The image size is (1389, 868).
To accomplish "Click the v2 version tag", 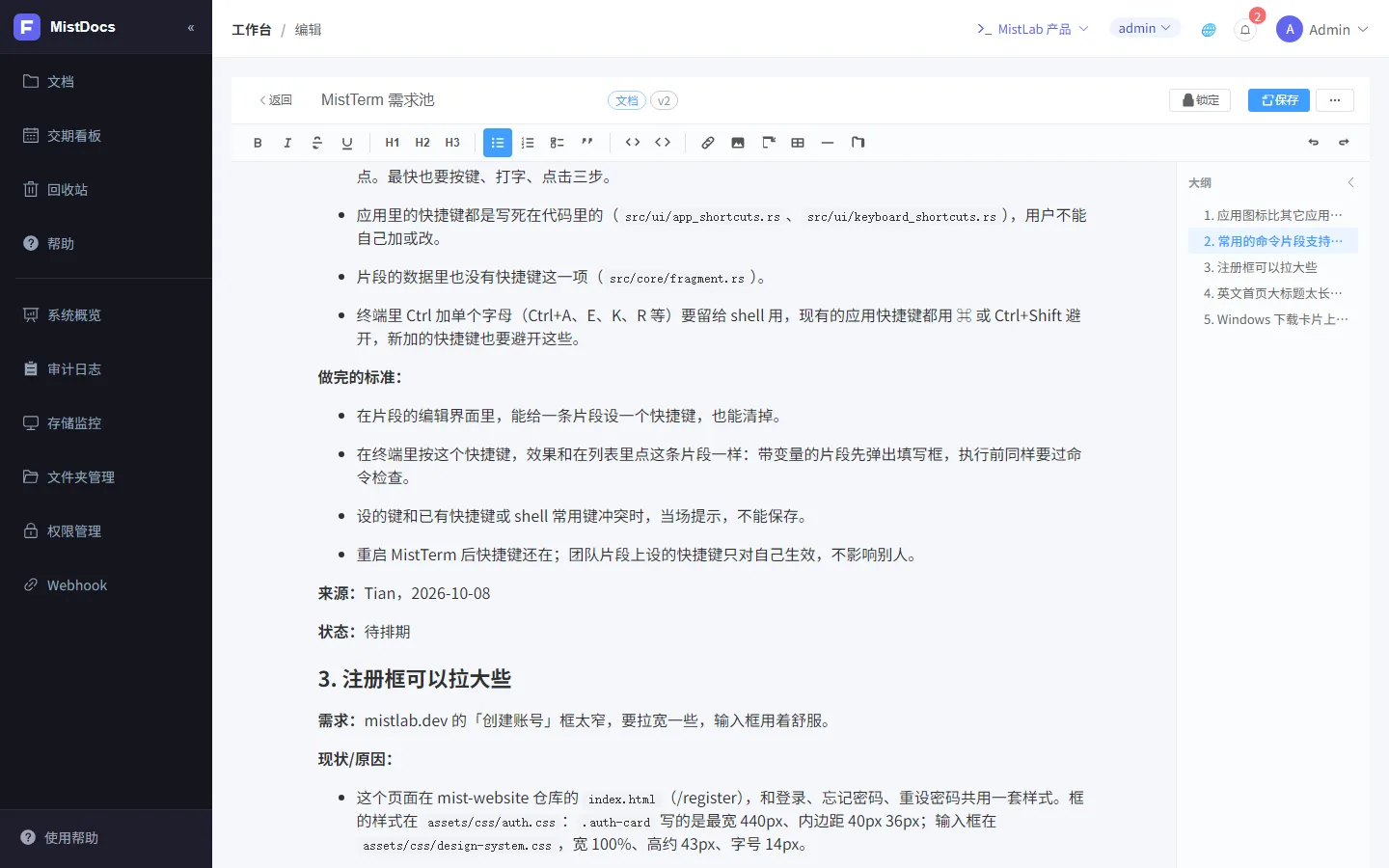I will [664, 100].
